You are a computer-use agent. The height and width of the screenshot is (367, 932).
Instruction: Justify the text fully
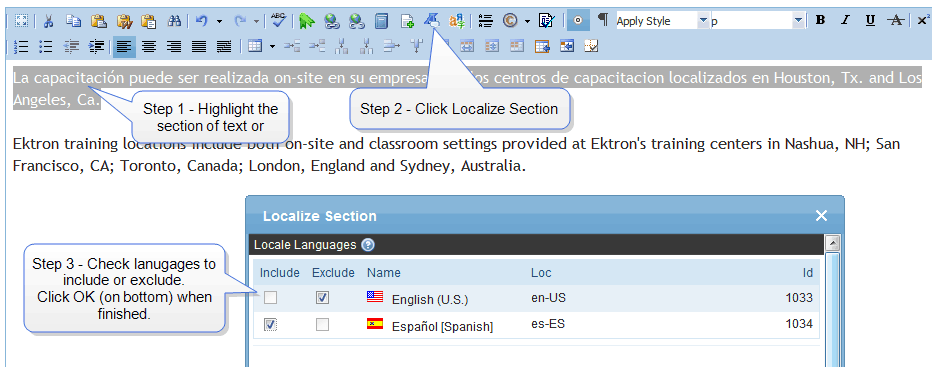199,46
